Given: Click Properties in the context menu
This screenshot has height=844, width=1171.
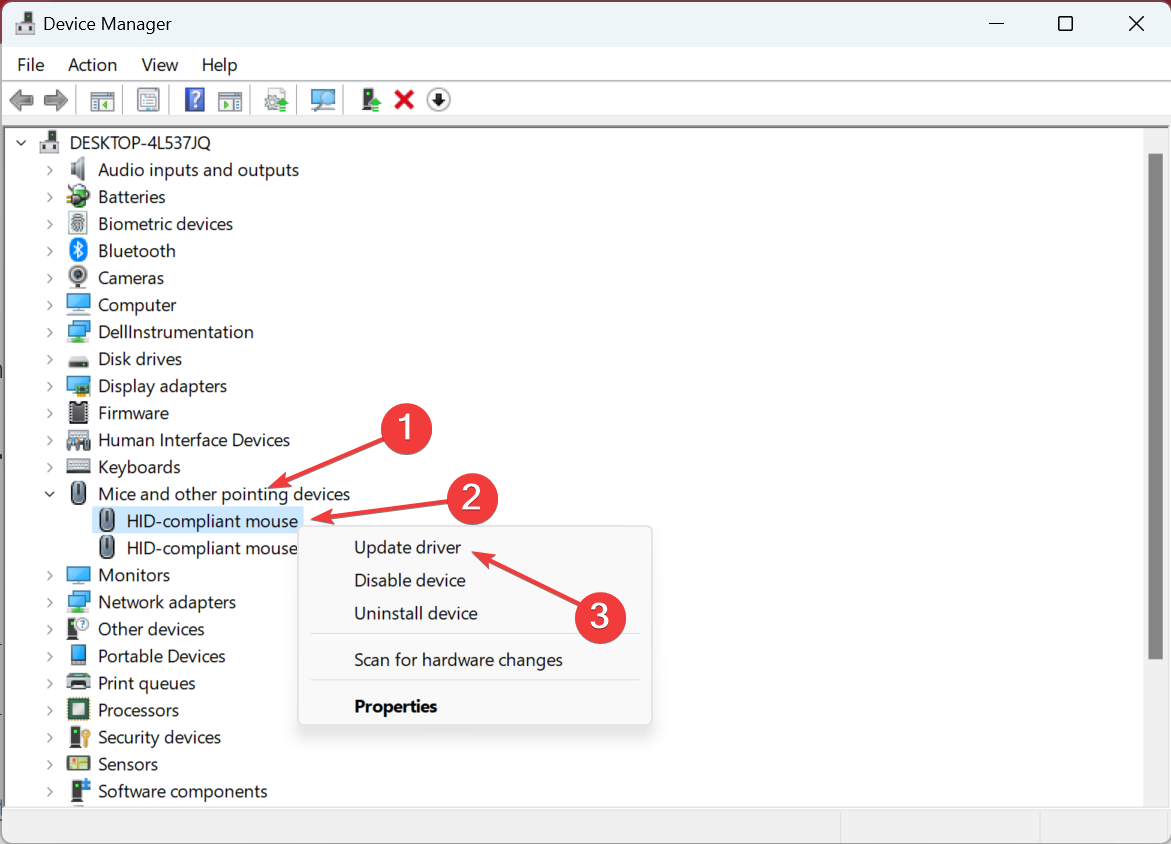Looking at the screenshot, I should coord(395,706).
